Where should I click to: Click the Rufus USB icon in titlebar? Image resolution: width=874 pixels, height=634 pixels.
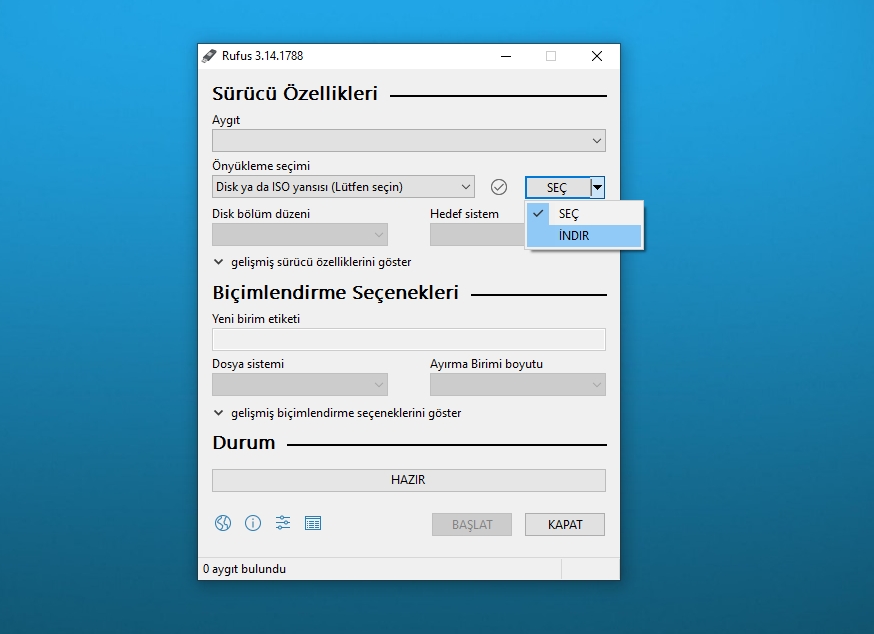(x=210, y=56)
